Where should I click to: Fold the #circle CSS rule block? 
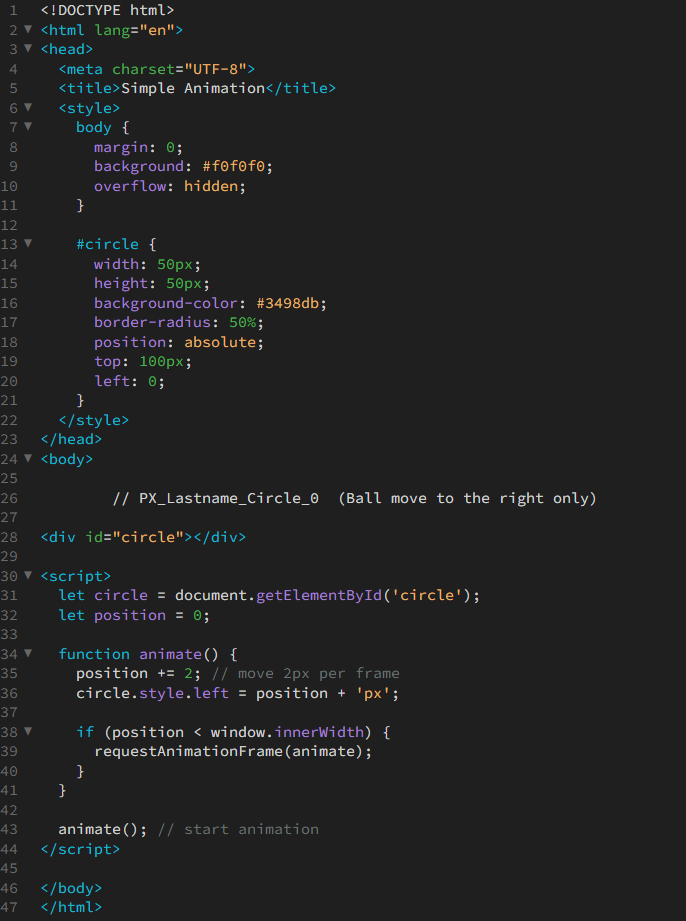coord(28,244)
